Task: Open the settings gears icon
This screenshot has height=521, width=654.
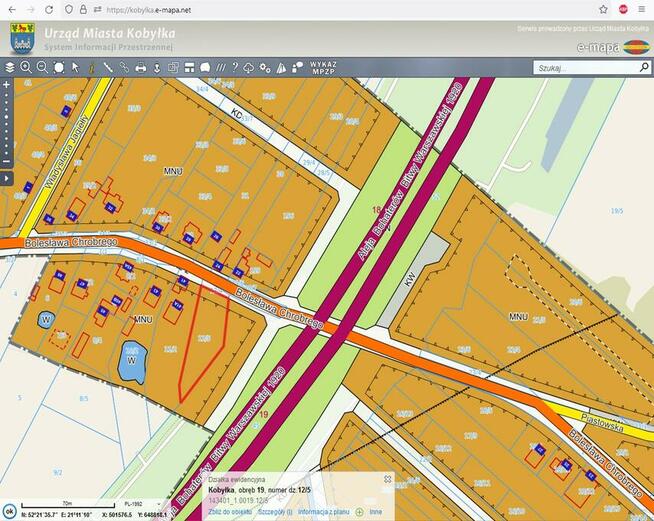Action: pos(265,68)
